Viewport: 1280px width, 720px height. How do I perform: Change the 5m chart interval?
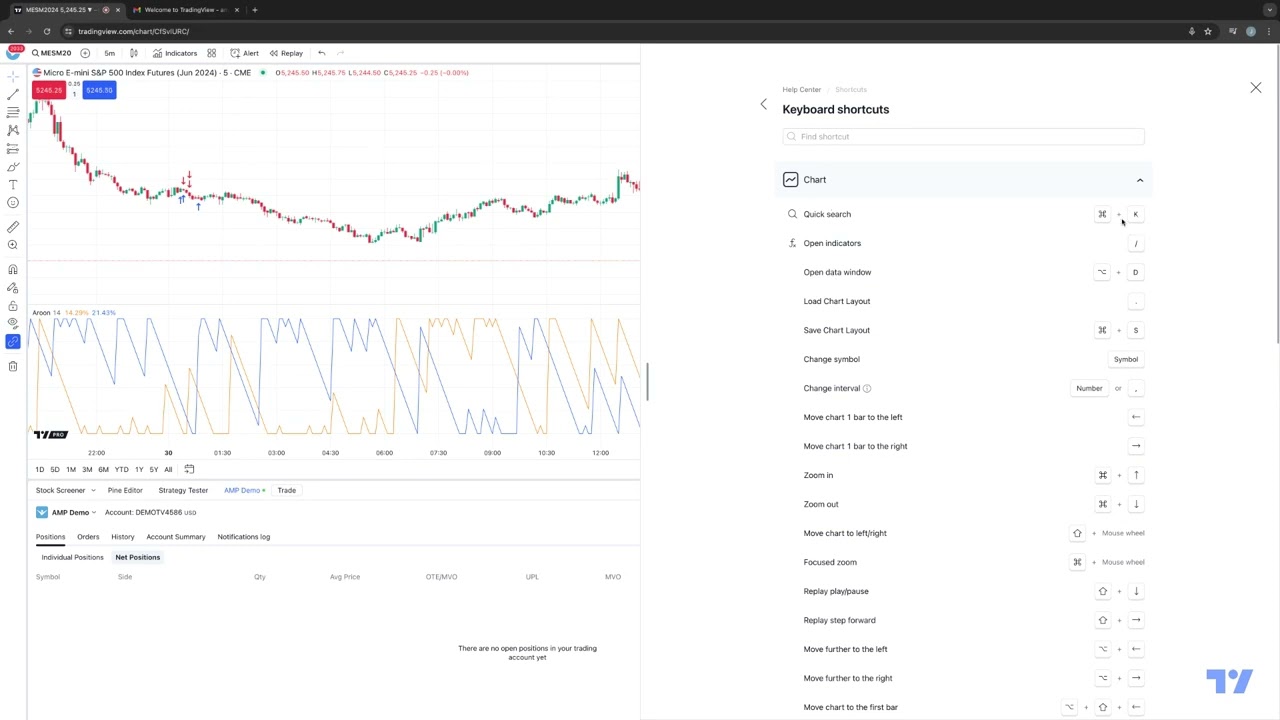point(109,53)
